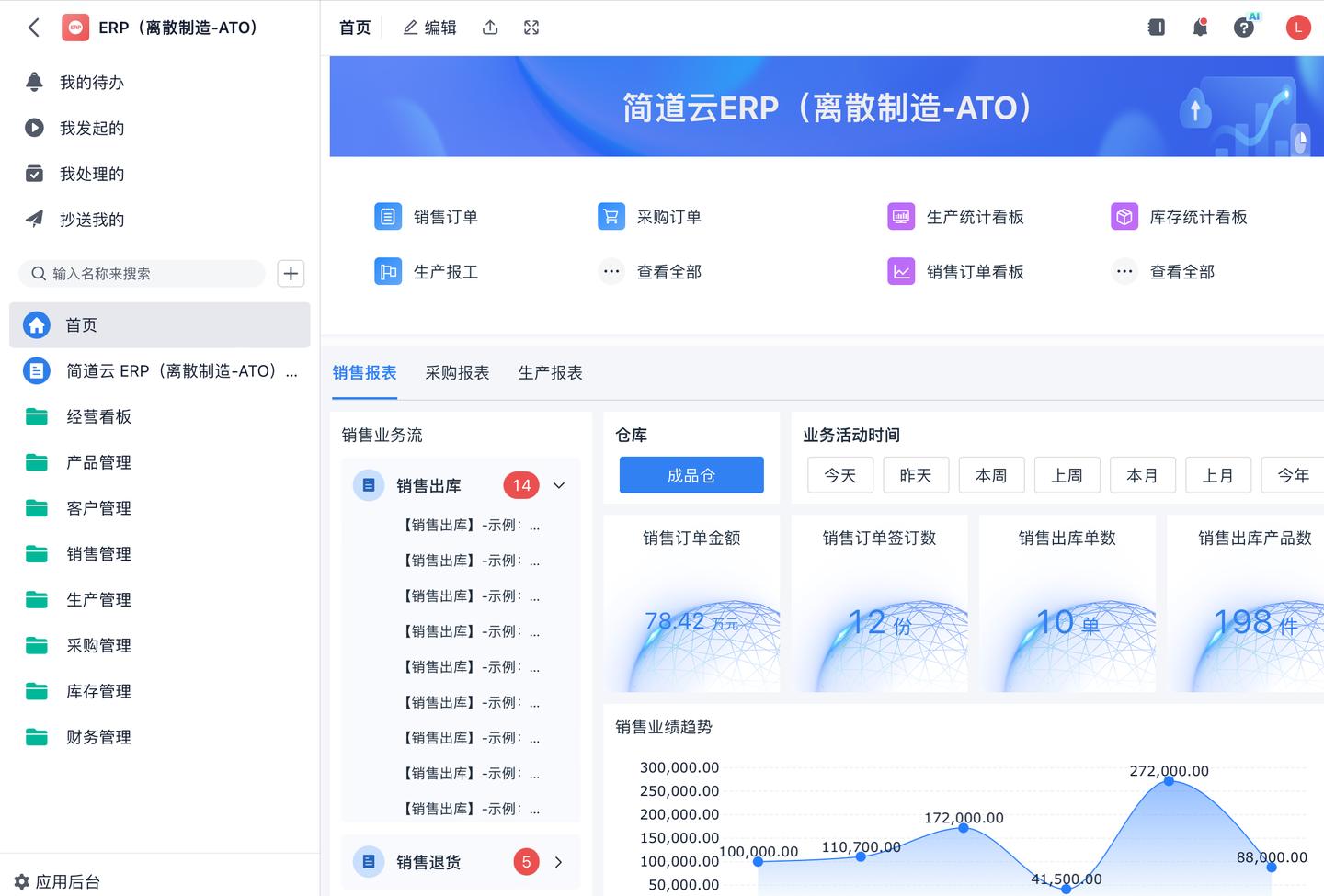
Task: Click the 14 badge on 销售出库
Action: pos(521,485)
